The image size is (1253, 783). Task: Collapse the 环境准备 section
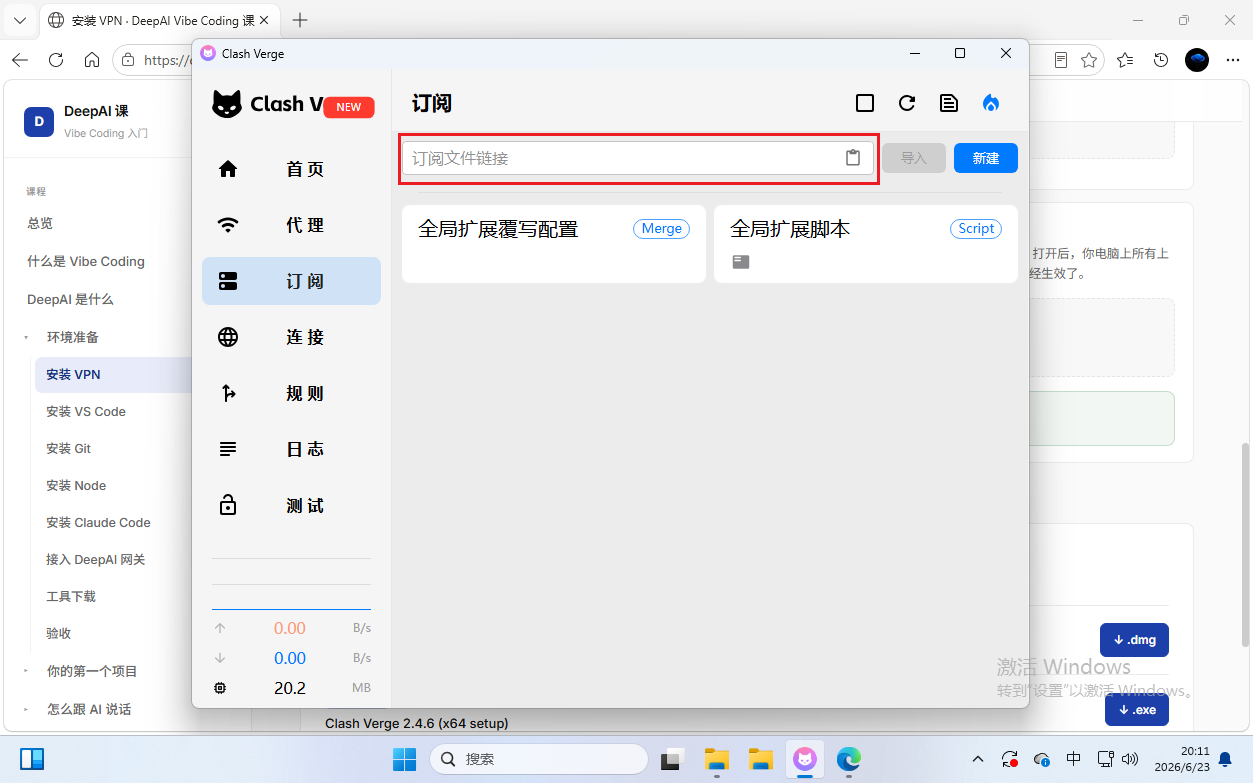(72, 337)
